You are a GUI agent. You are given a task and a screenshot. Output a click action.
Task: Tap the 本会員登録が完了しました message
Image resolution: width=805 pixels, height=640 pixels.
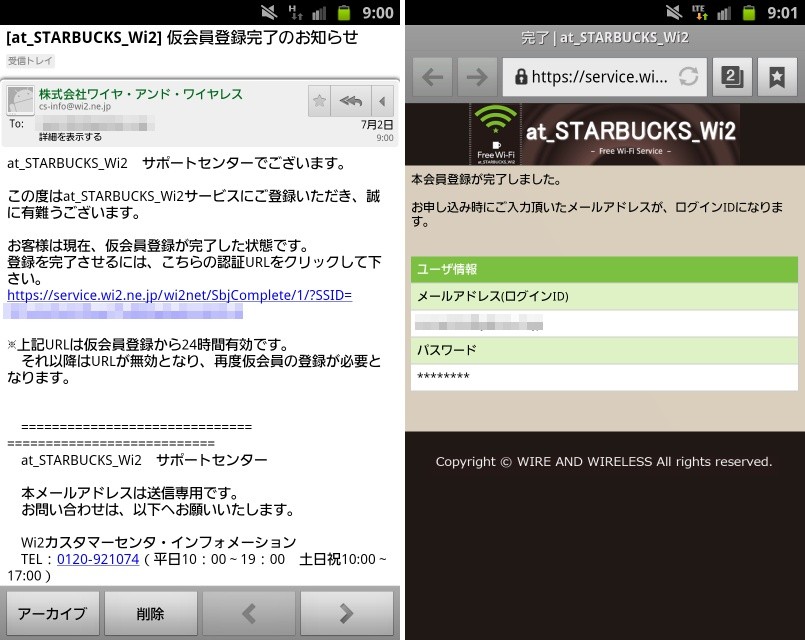coord(486,180)
